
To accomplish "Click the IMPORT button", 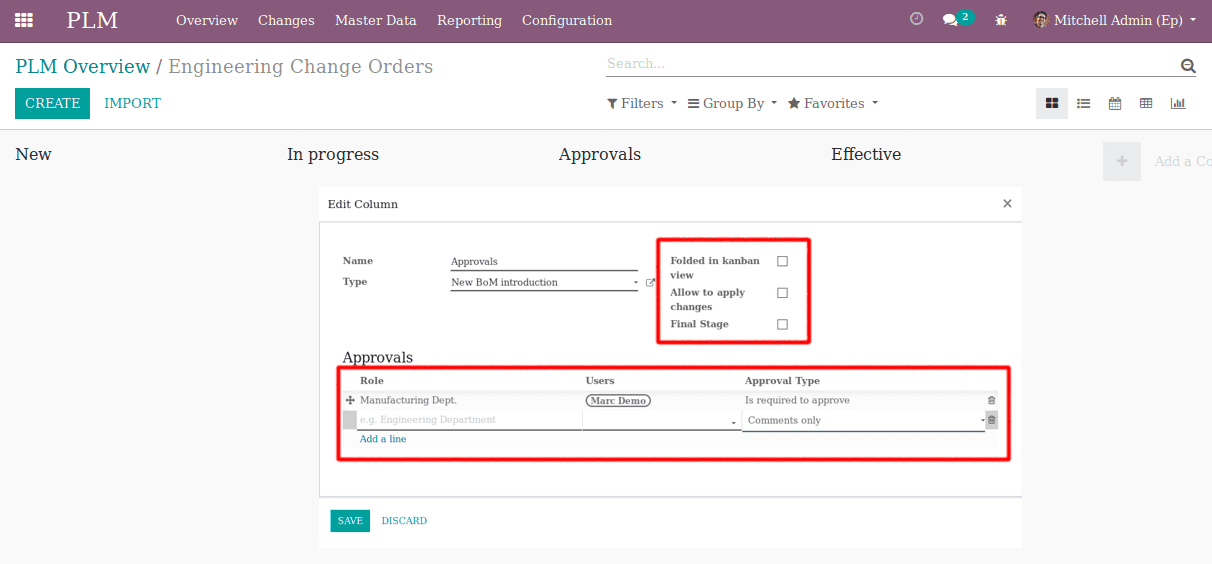I will (x=132, y=103).
